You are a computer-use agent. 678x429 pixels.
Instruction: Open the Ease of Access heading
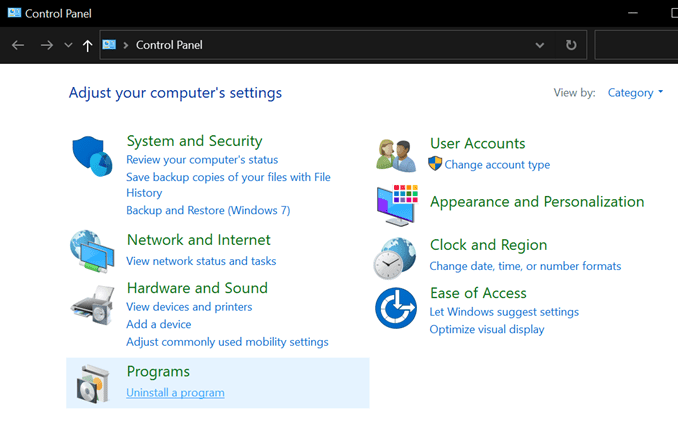pos(478,293)
